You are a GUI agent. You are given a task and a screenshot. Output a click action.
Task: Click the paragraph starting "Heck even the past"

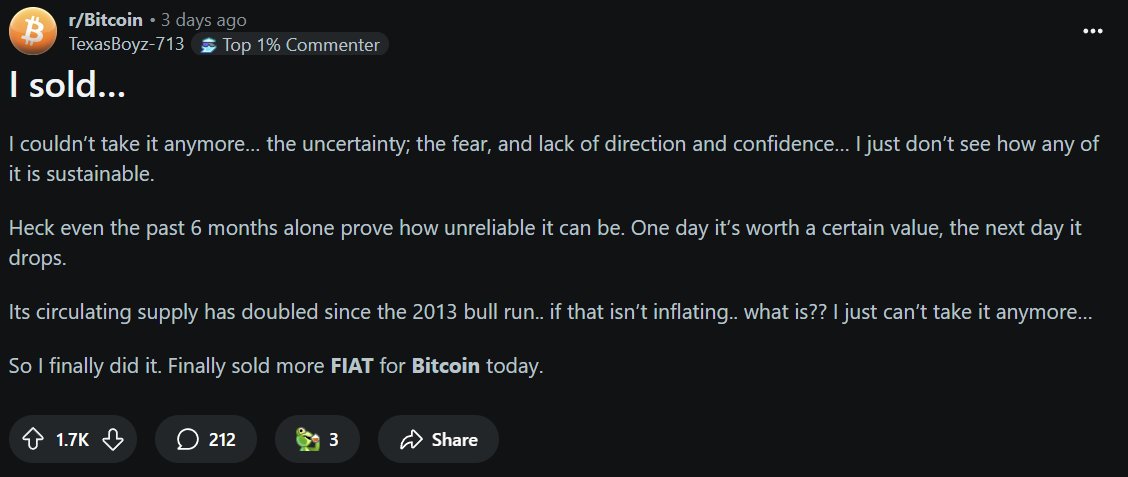pos(545,243)
